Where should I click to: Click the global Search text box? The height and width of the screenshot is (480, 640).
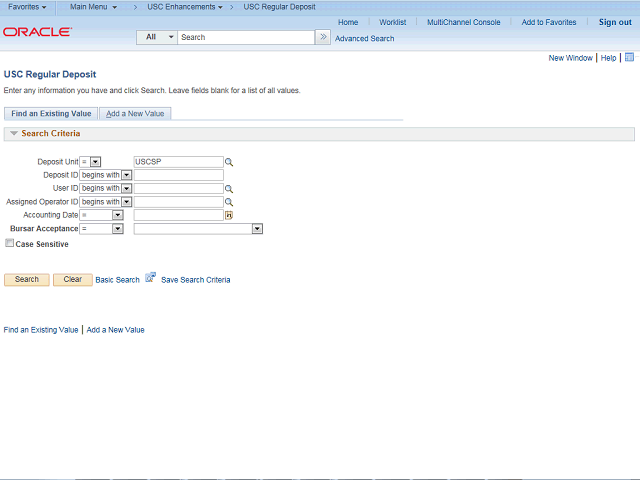[x=246, y=37]
